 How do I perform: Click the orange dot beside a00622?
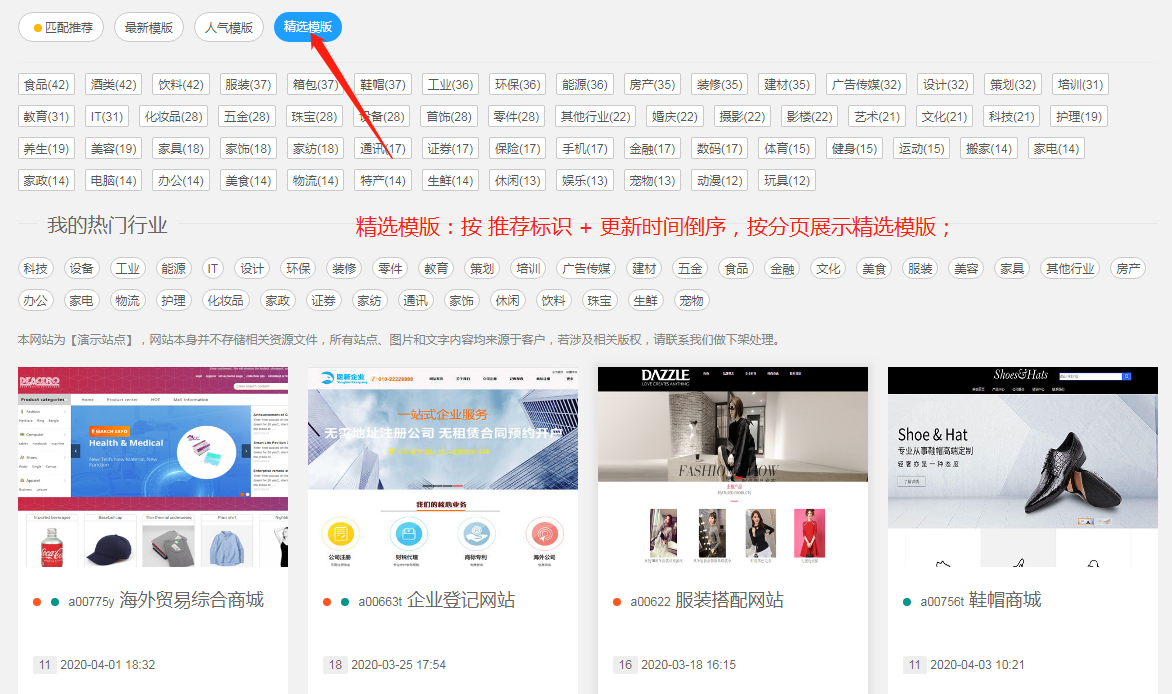click(617, 602)
